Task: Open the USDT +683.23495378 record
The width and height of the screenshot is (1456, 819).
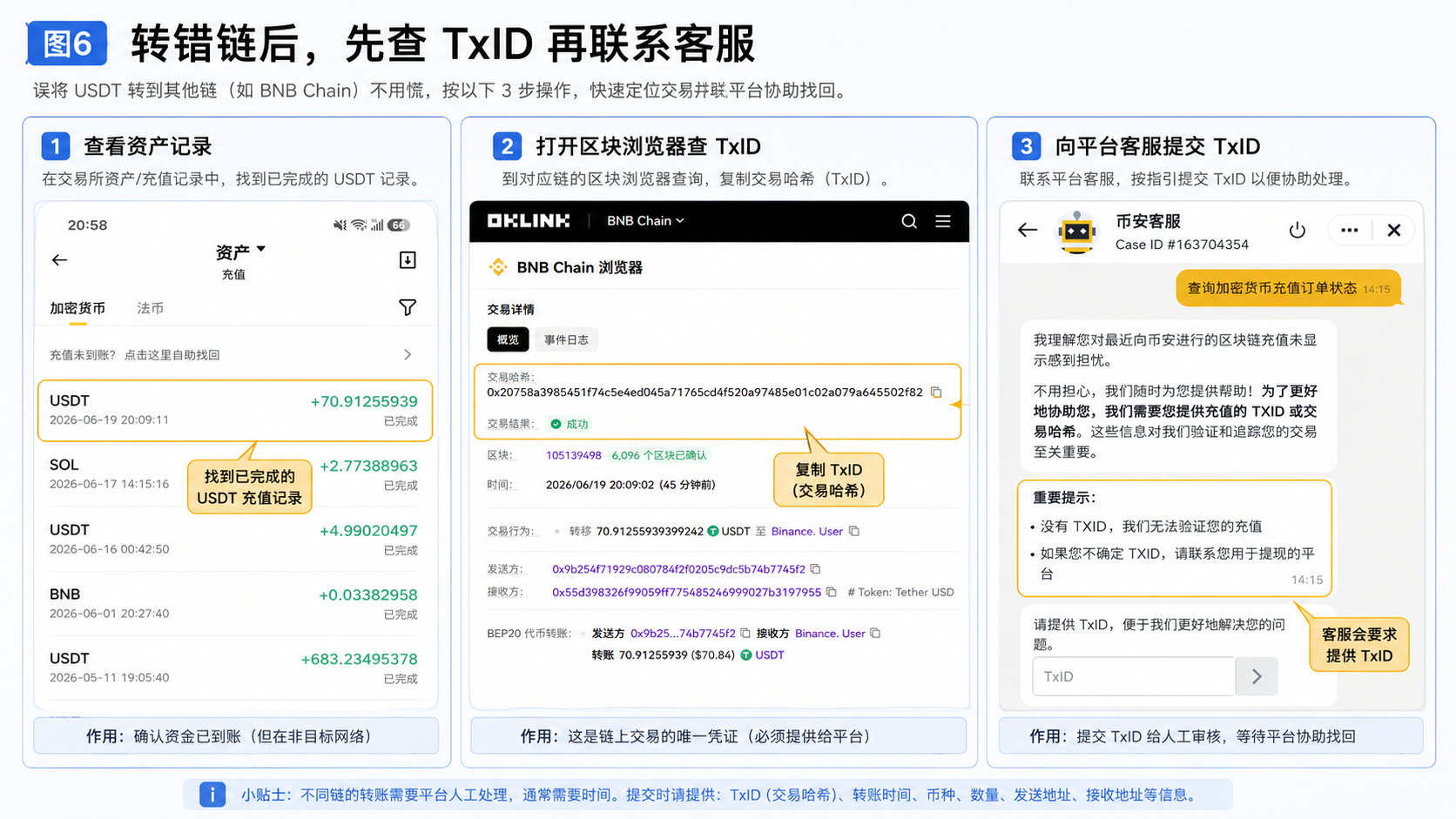Action: [235, 668]
